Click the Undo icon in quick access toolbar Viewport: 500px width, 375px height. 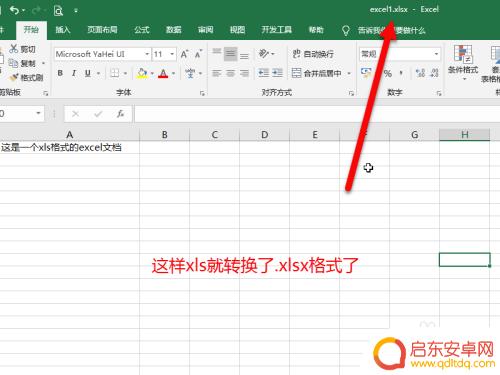pos(14,10)
